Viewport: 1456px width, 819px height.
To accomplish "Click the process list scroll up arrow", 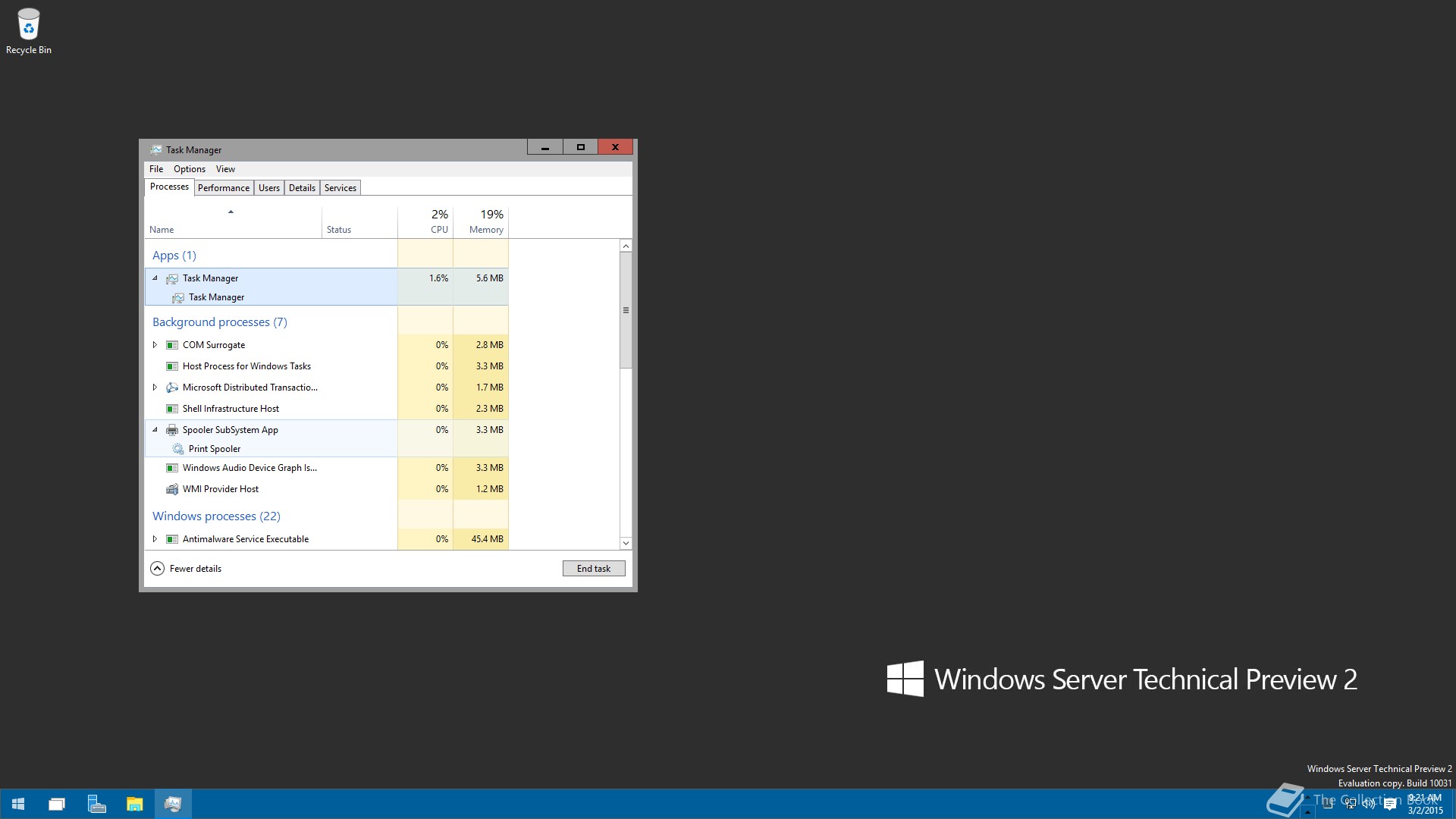I will [626, 246].
